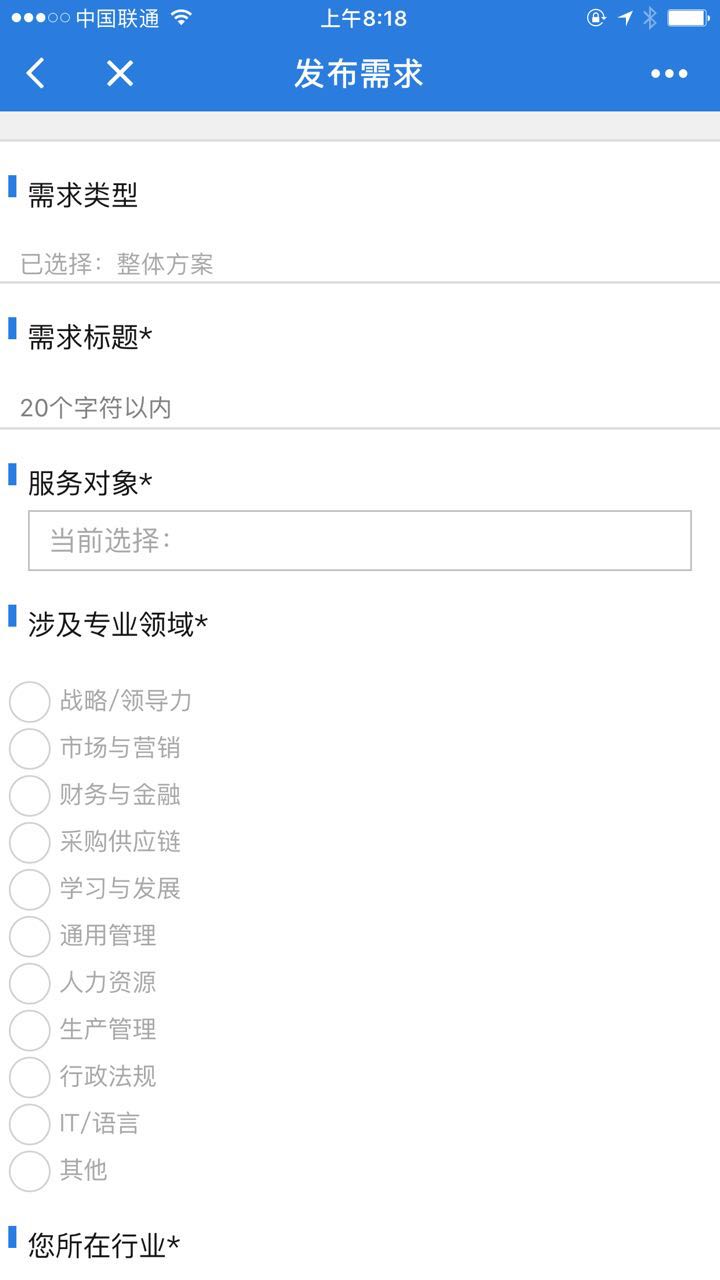Select the 战略/领导力 radio option
Image resolution: width=720 pixels, height=1280 pixels.
(30, 702)
